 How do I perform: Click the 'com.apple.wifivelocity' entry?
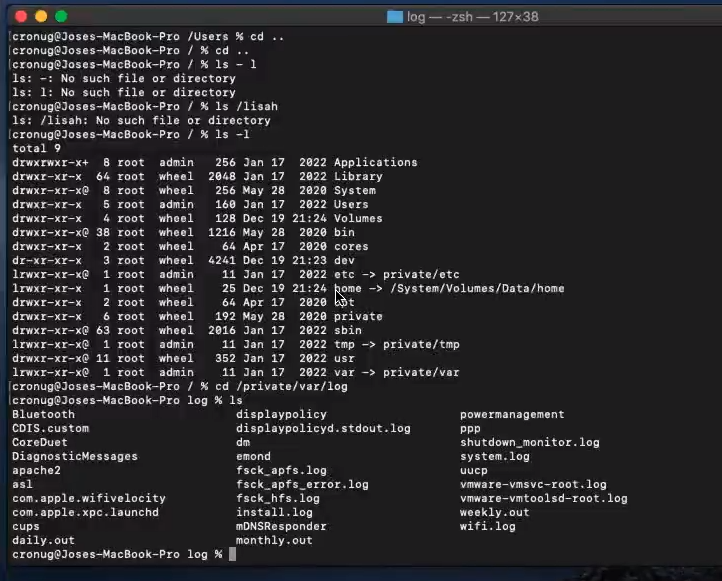point(89,499)
